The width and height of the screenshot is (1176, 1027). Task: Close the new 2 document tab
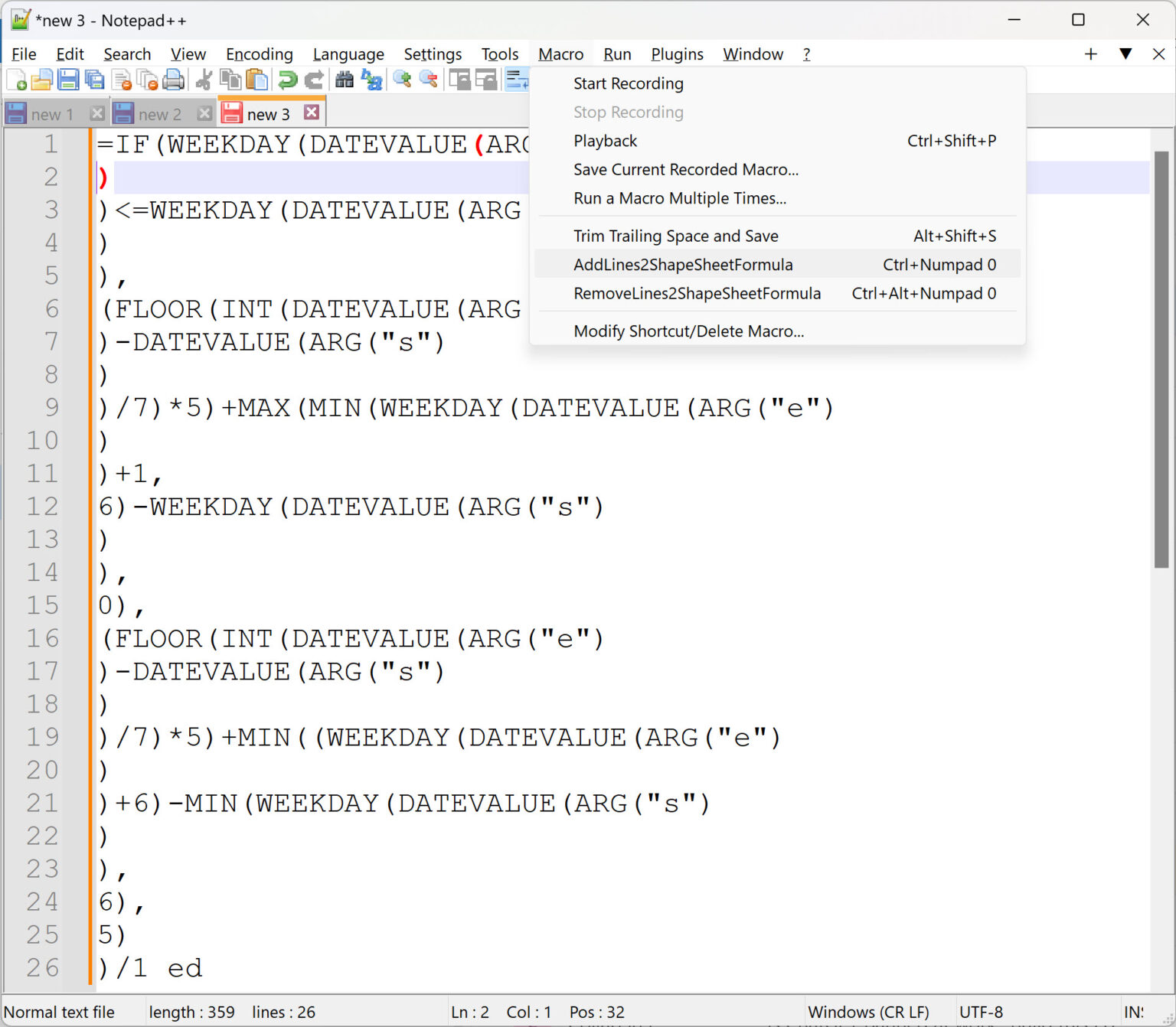click(204, 112)
